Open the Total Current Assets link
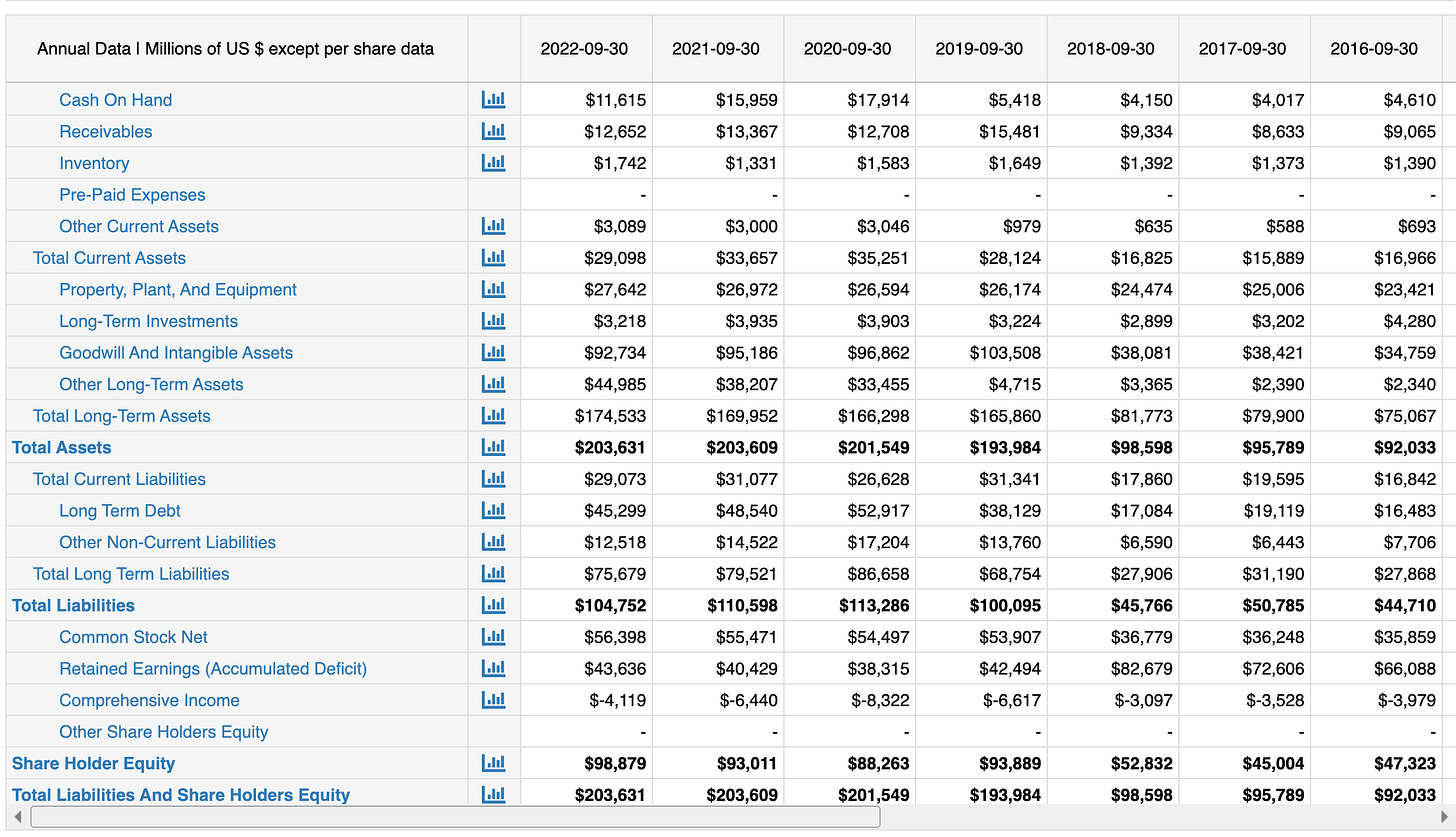The height and width of the screenshot is (837, 1456). click(109, 258)
